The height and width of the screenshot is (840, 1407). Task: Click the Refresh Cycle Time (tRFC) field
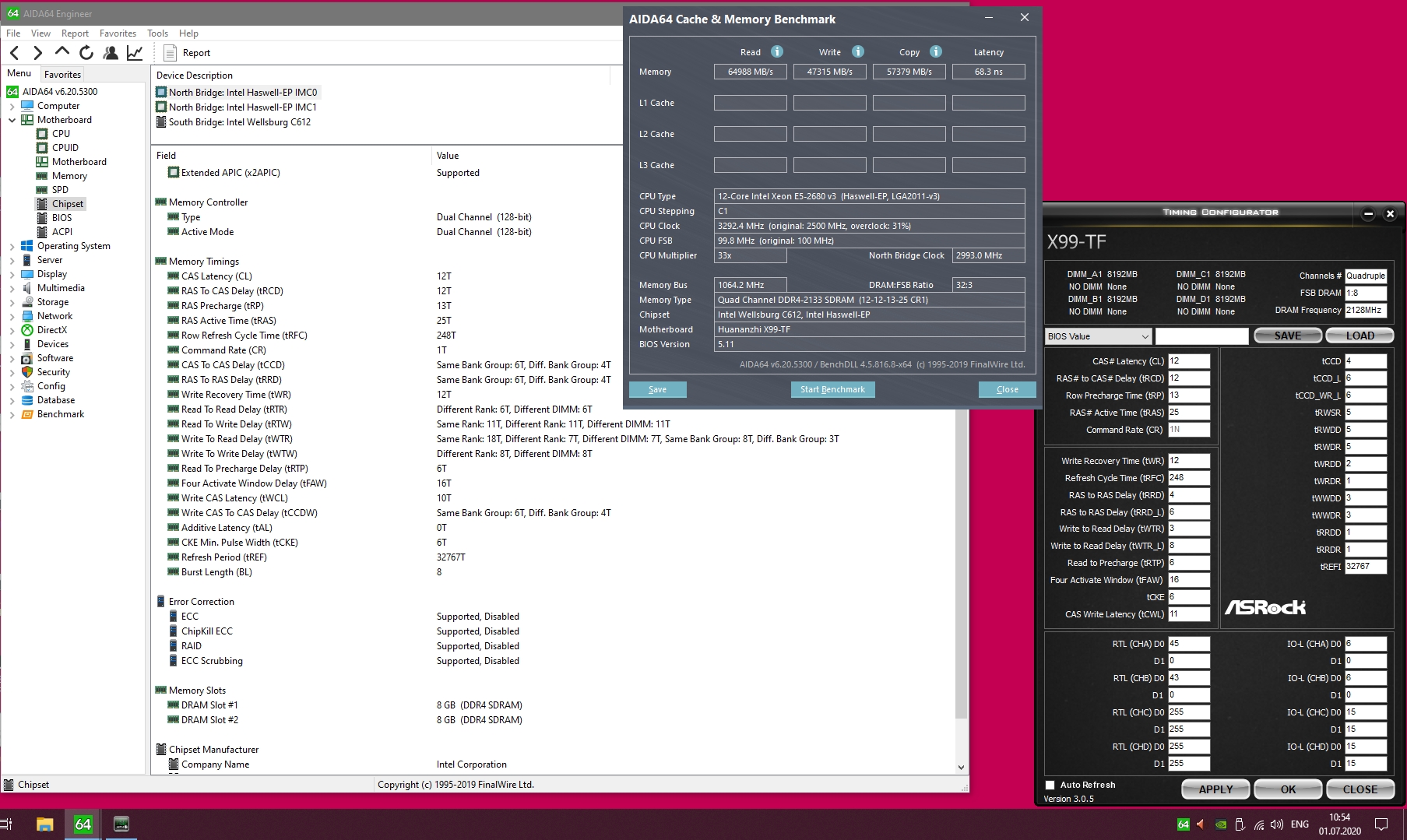[1189, 478]
